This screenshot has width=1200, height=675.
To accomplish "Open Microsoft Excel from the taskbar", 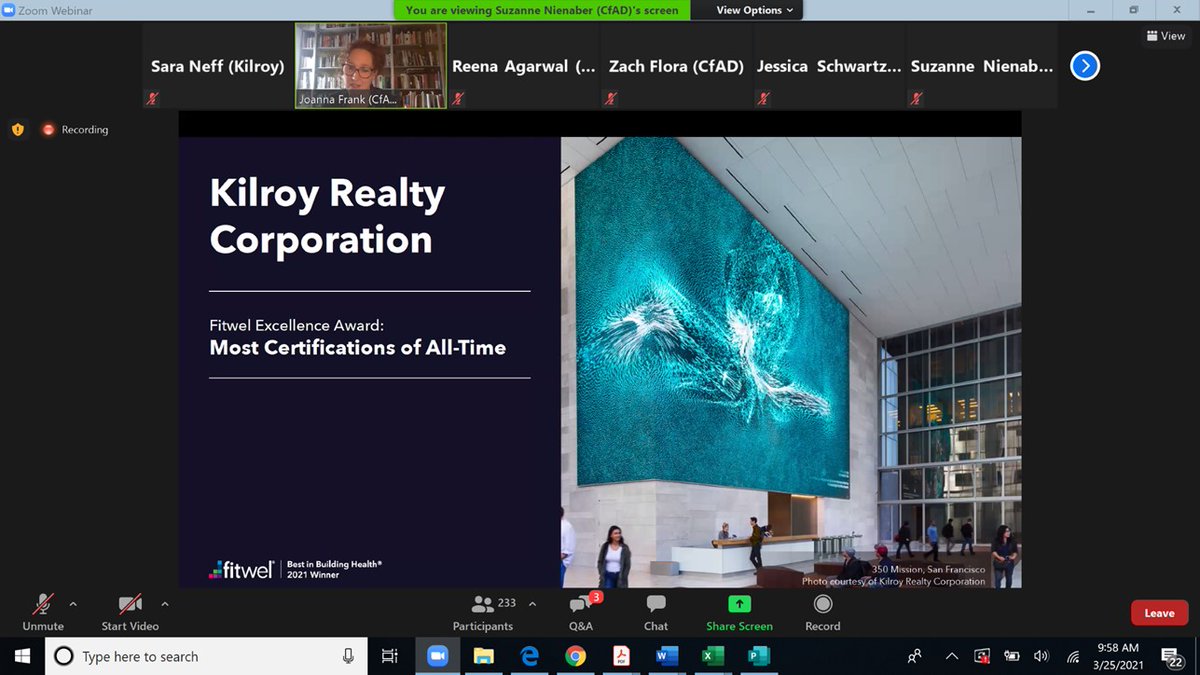I will pyautogui.click(x=713, y=656).
